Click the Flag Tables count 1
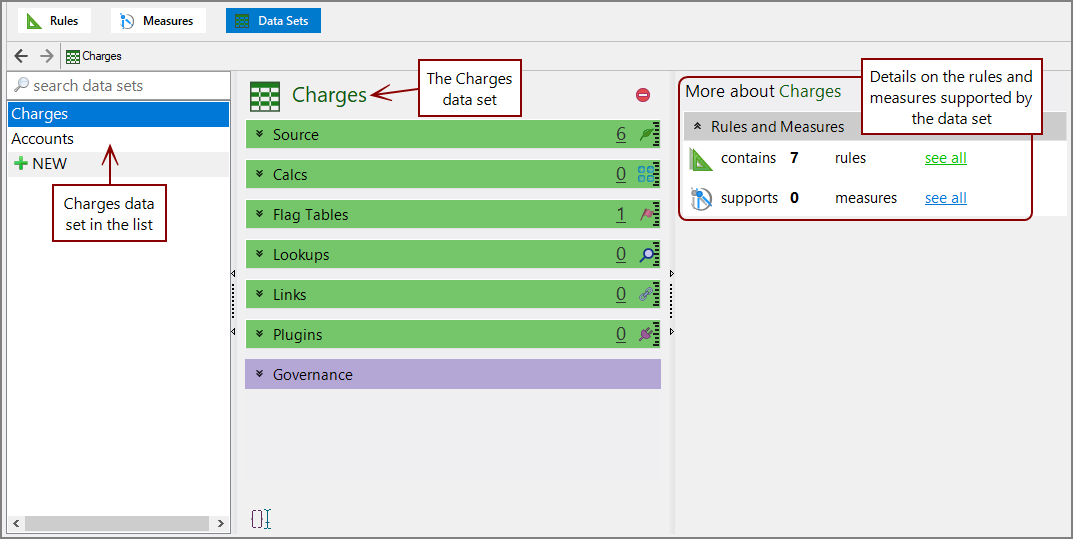Viewport: 1073px width, 539px height. [621, 215]
